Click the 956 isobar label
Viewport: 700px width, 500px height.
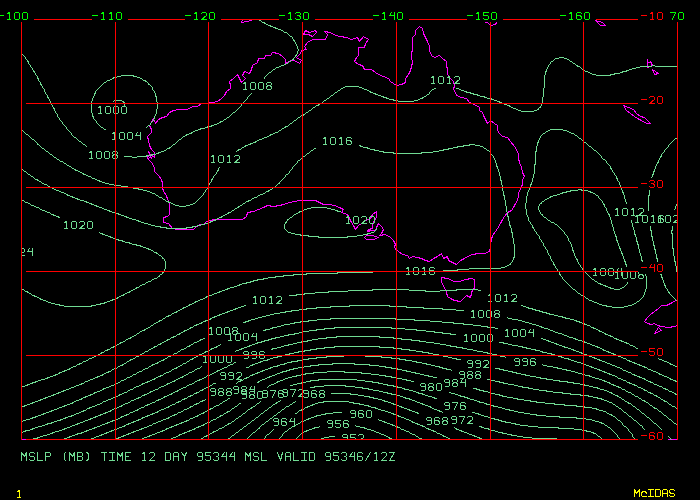click(338, 424)
